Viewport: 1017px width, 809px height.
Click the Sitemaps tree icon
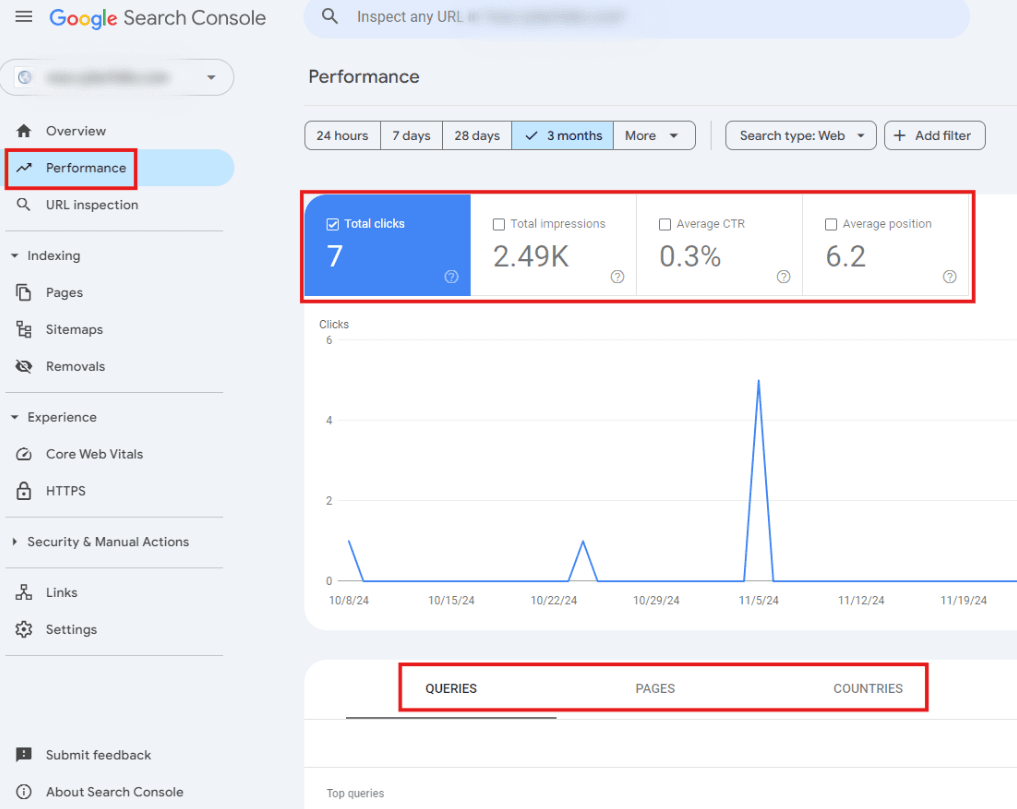[x=24, y=330]
